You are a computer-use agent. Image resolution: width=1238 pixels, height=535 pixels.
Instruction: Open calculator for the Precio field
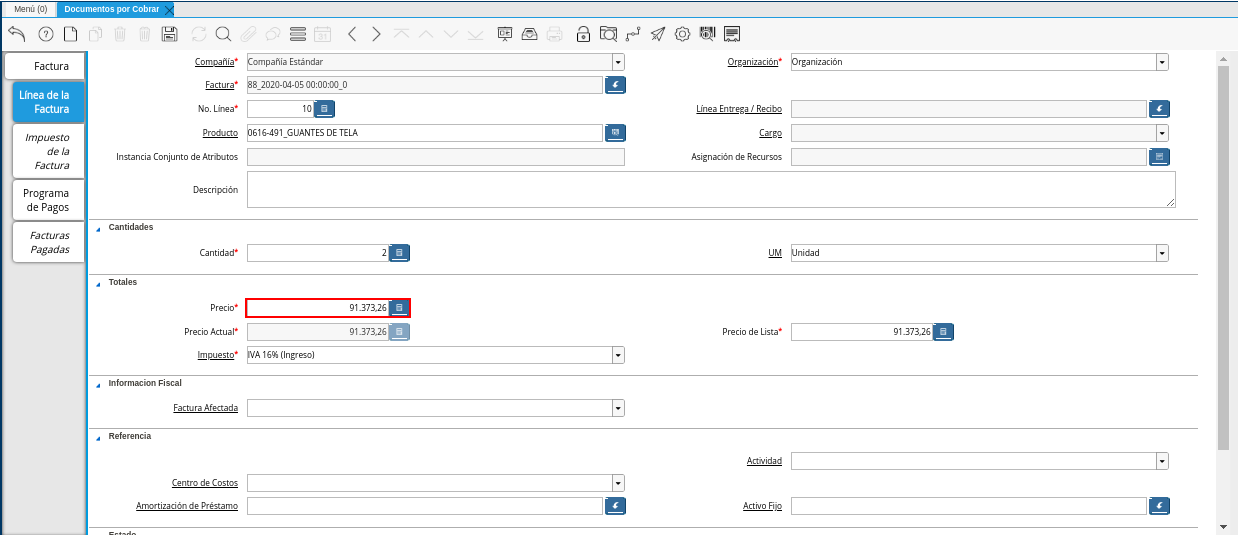tap(399, 308)
